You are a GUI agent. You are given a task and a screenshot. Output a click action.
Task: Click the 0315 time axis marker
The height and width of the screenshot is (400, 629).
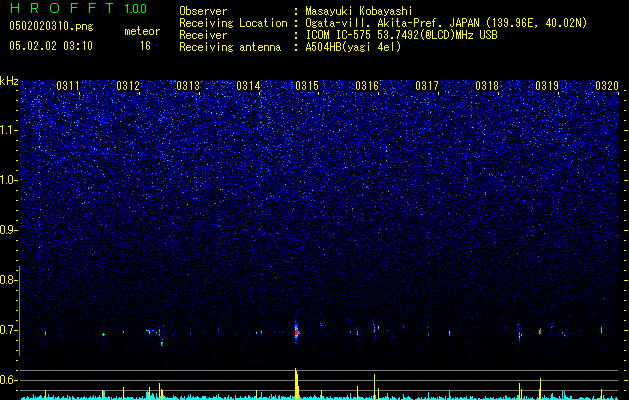(x=307, y=86)
